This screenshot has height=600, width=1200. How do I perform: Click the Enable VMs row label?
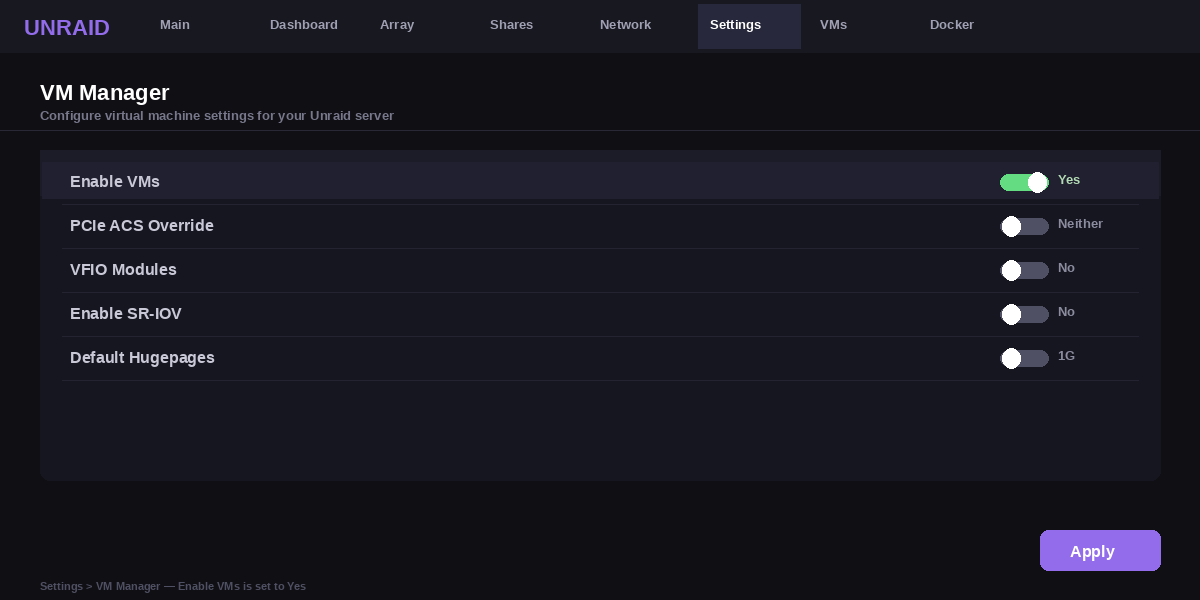pyautogui.click(x=115, y=182)
